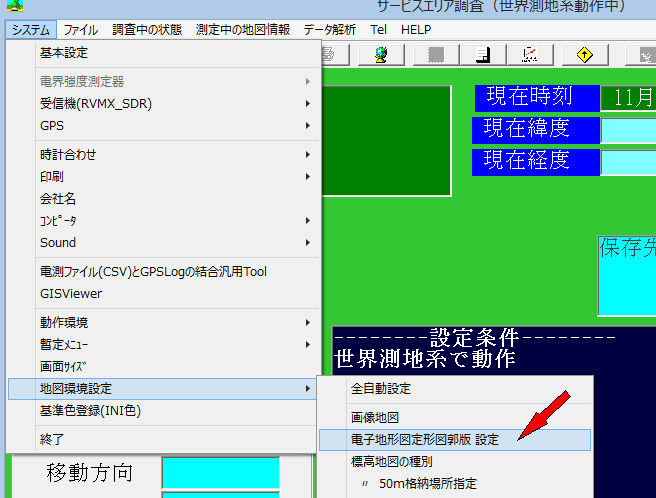Viewport: 656px width, 498px height.
Task: Click the cyan 現在緯度 value field
Action: click(628, 131)
